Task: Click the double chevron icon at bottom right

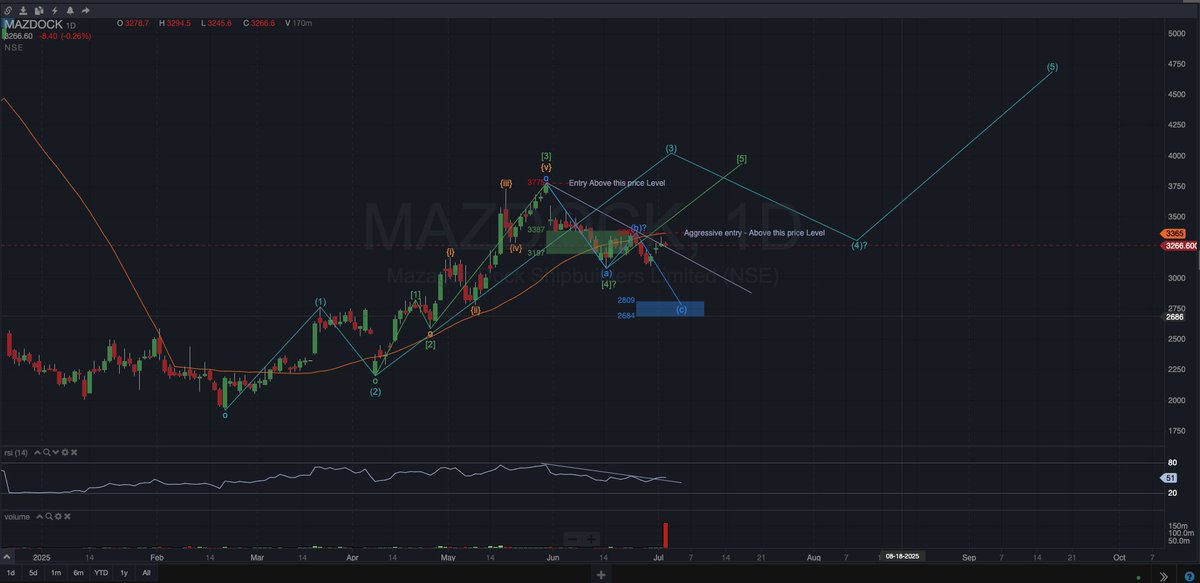Action: 1163,575
